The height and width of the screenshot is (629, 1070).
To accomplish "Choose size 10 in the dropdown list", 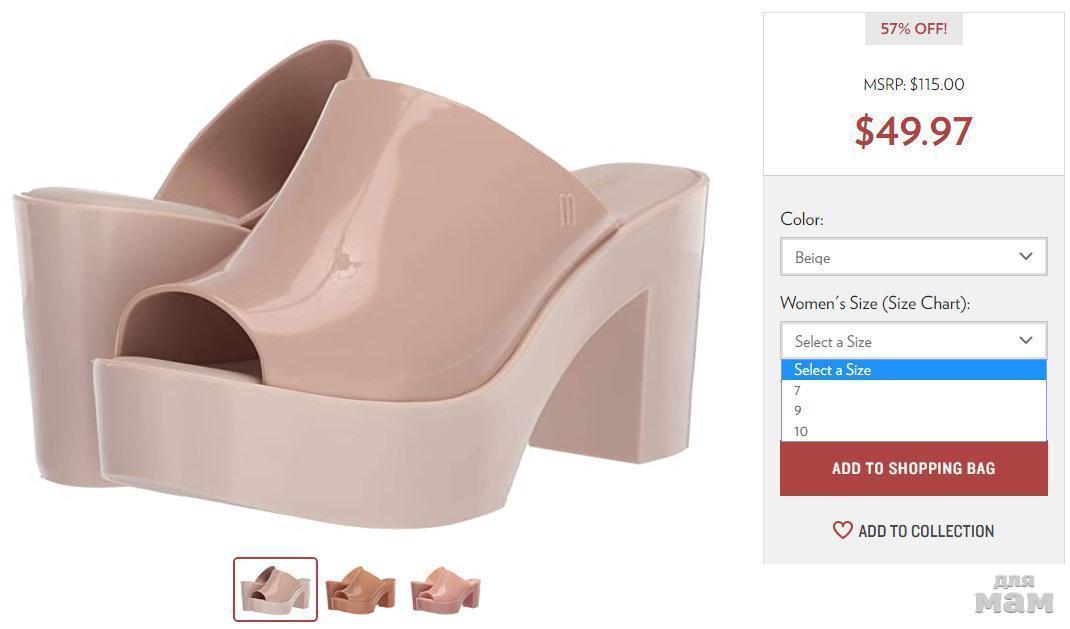I will click(801, 432).
